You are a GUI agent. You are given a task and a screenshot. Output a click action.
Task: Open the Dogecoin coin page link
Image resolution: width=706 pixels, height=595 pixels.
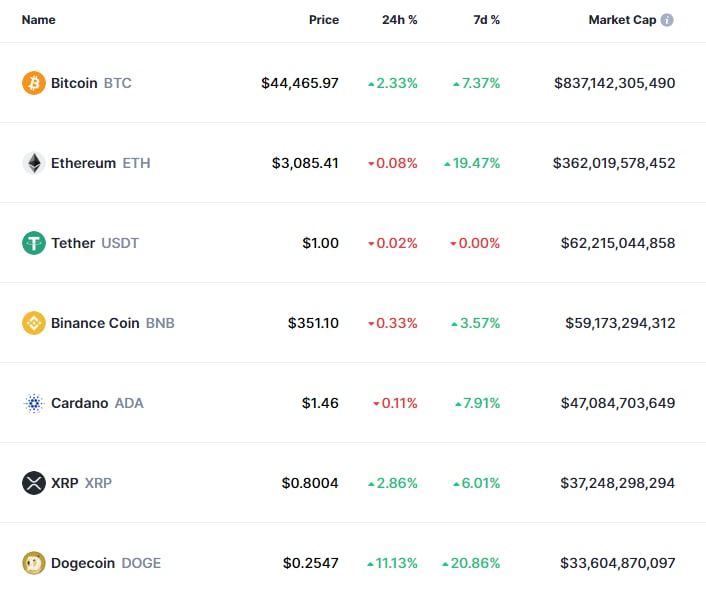coord(83,563)
